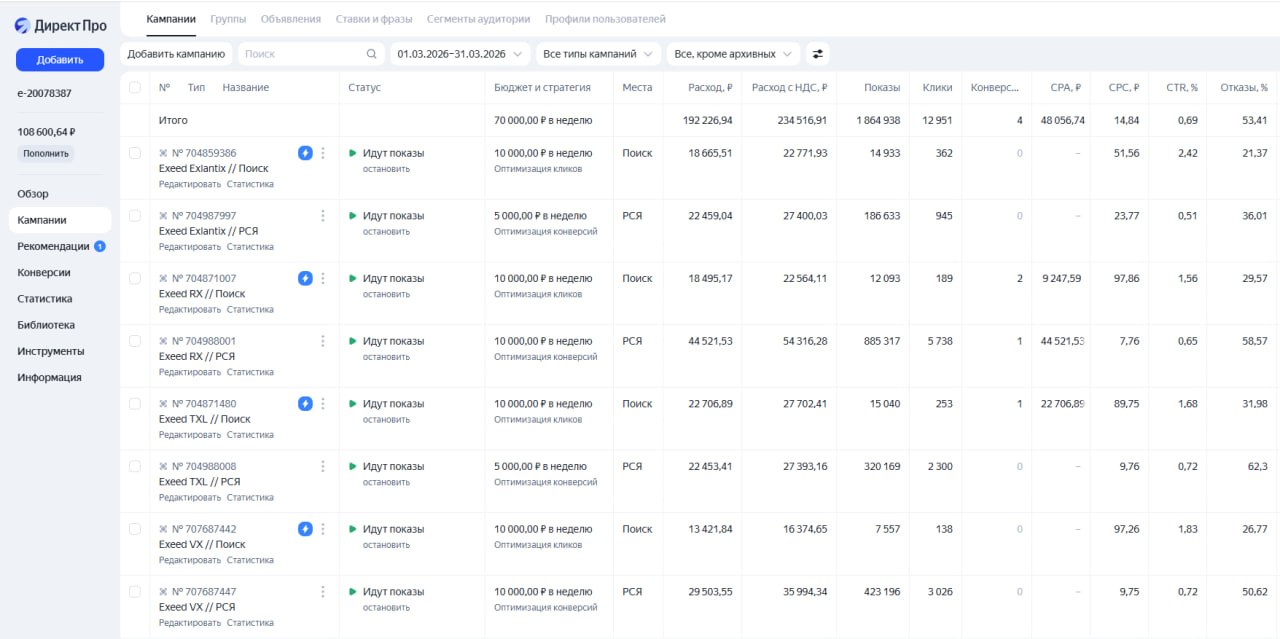Click the filter settings icon in toolbar
1280x639 pixels.
817,54
